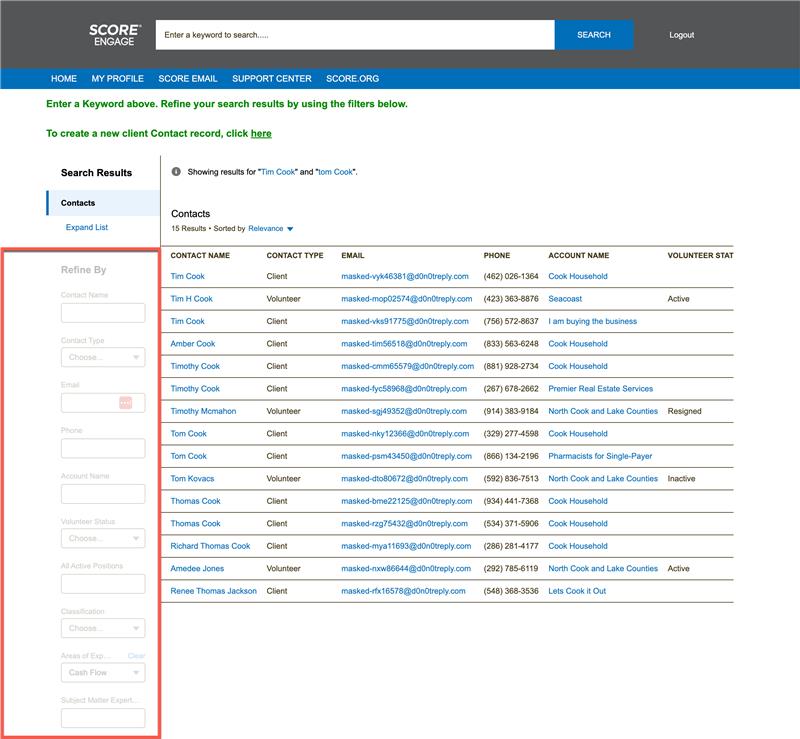Screen dimensions: 800x739
Task: Open SCORE EMAIL in the navigation bar
Action: pos(188,79)
